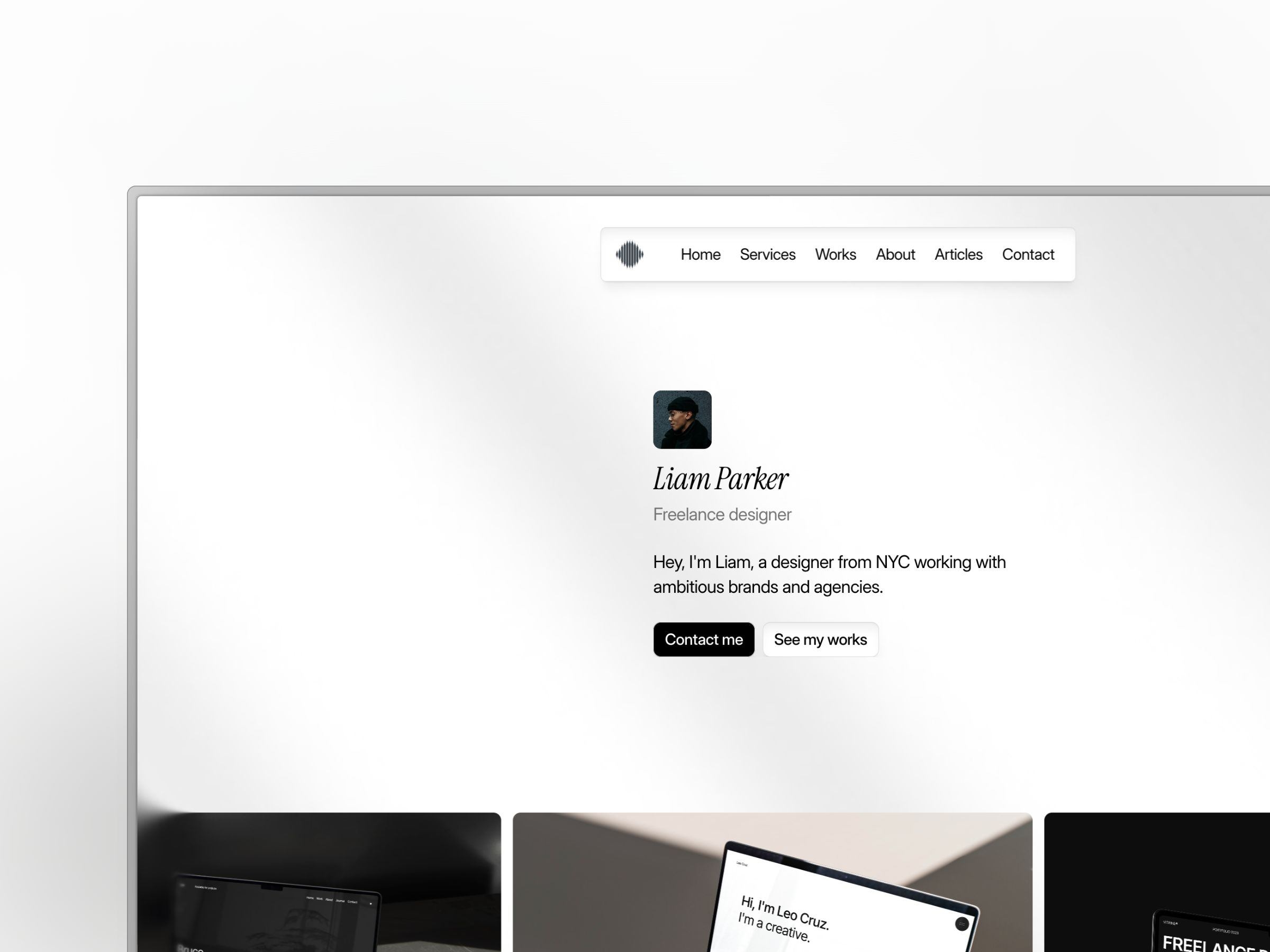Screen dimensions: 1270x952
Task: Click the See my works button
Action: coord(820,639)
